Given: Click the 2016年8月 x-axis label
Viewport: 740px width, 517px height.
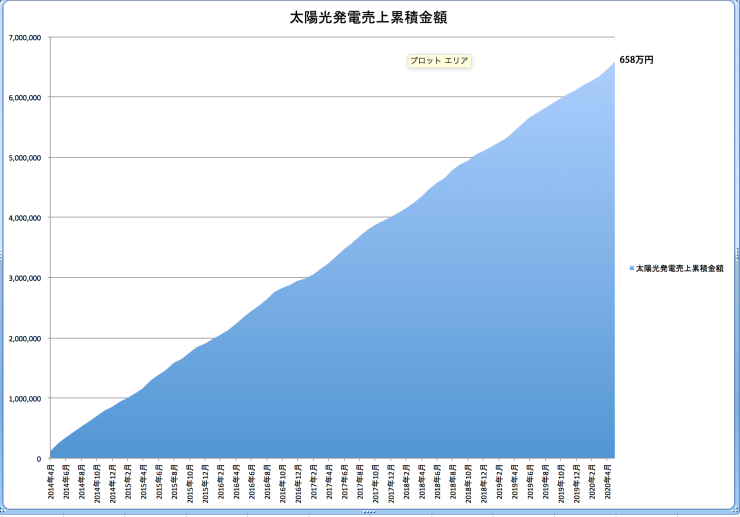Looking at the screenshot, I should pos(268,481).
